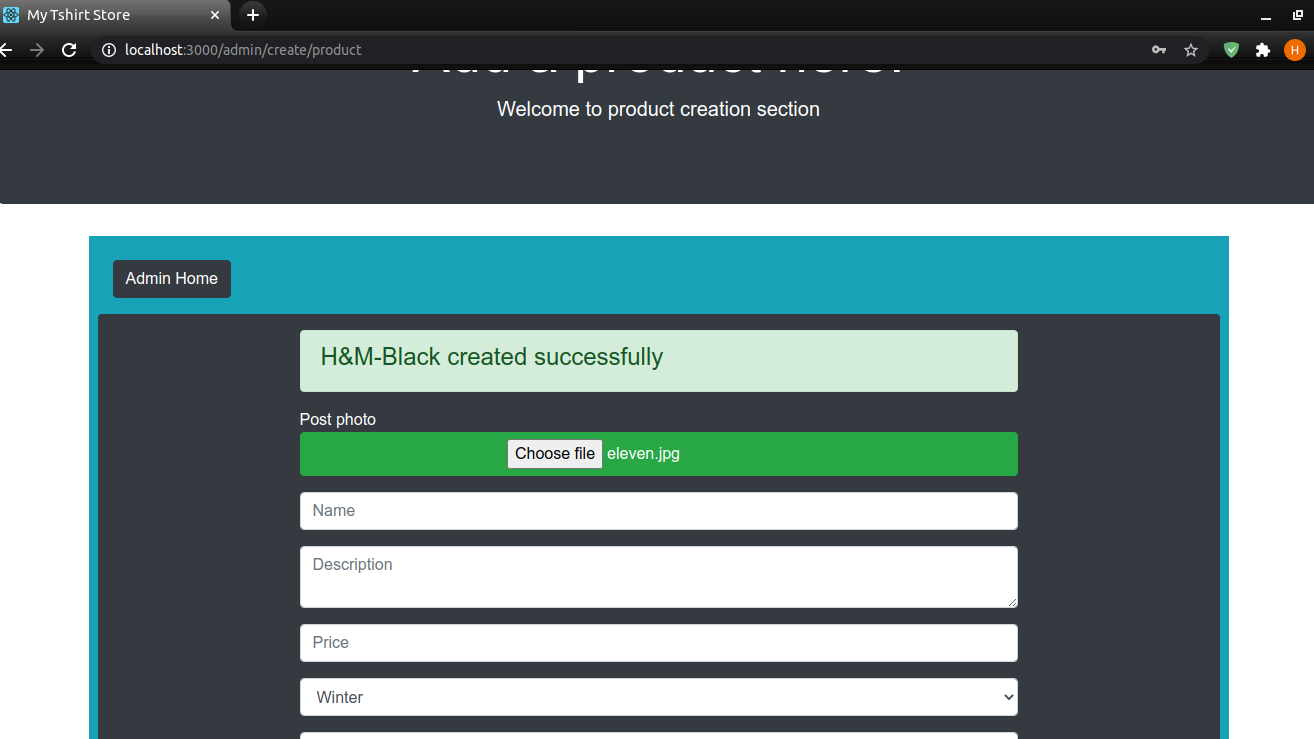The image size is (1314, 739).
Task: Click the Choose file button
Action: 555,454
